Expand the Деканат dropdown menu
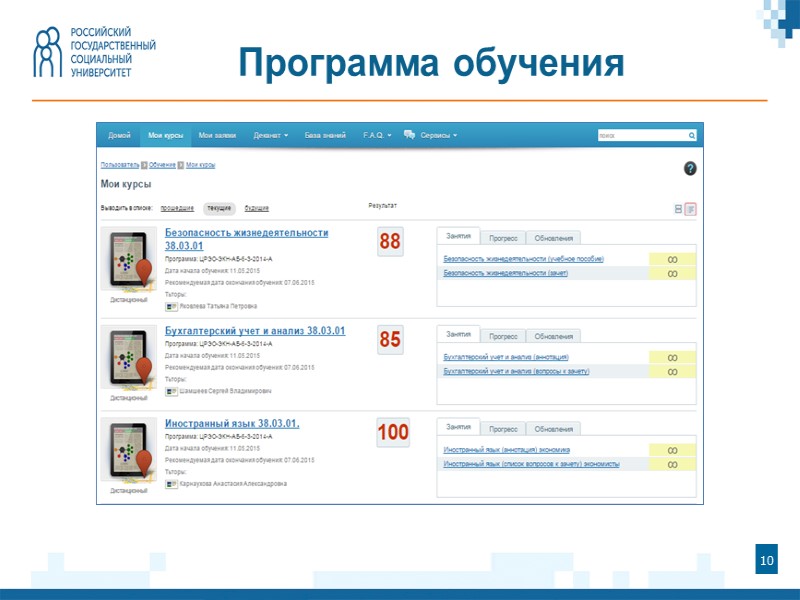 pyautogui.click(x=271, y=135)
